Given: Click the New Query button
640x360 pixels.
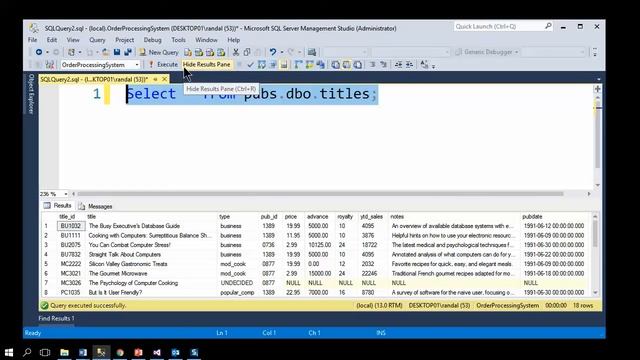Looking at the screenshot, I should [159, 52].
